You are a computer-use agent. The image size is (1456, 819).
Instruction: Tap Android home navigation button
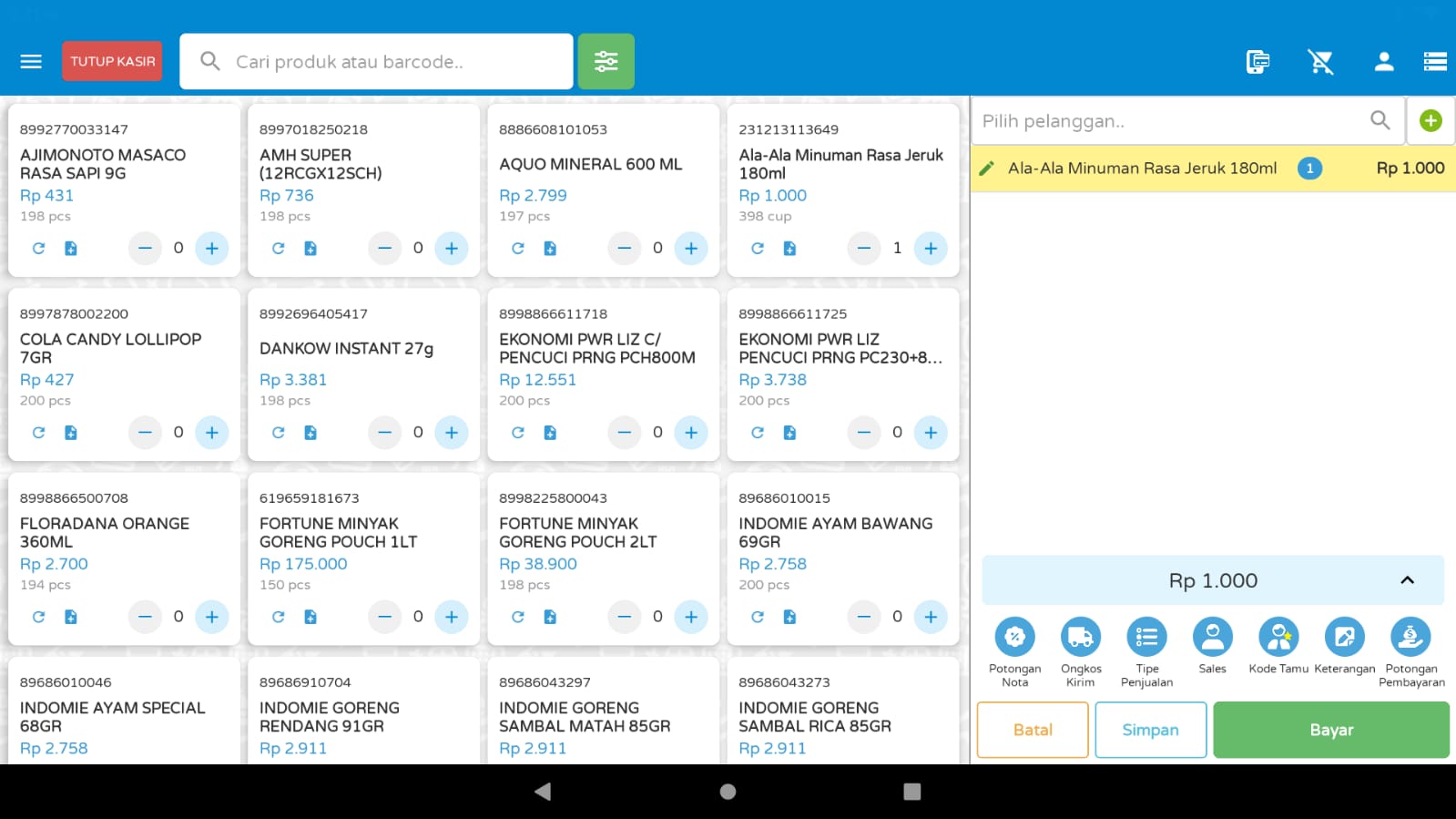pos(728,792)
